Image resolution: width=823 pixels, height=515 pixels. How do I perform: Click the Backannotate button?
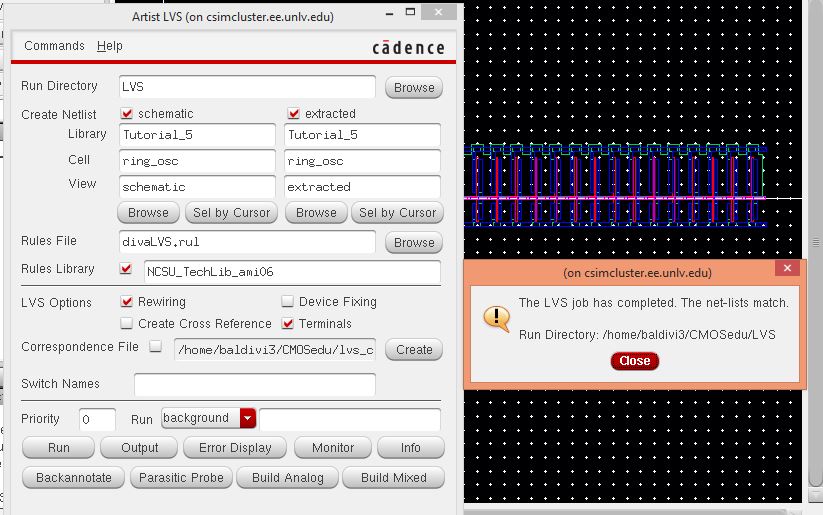[x=74, y=478]
